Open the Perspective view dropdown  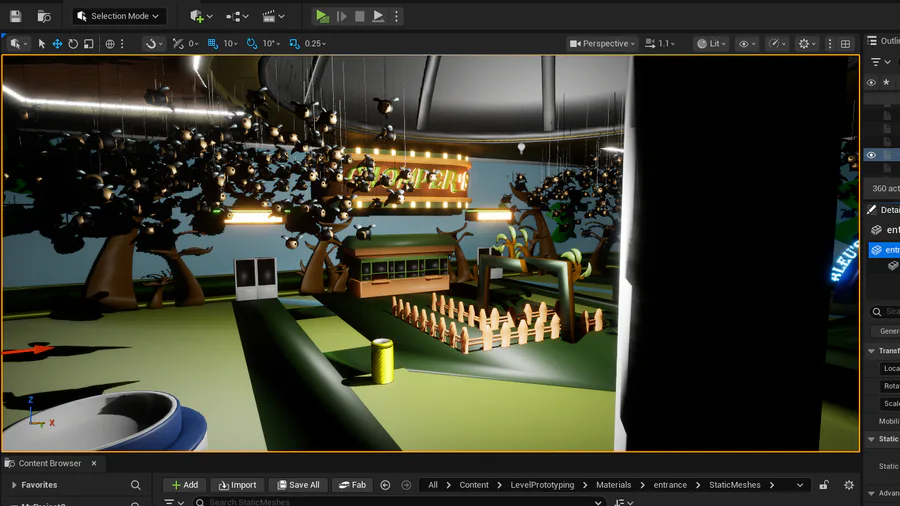pyautogui.click(x=602, y=44)
